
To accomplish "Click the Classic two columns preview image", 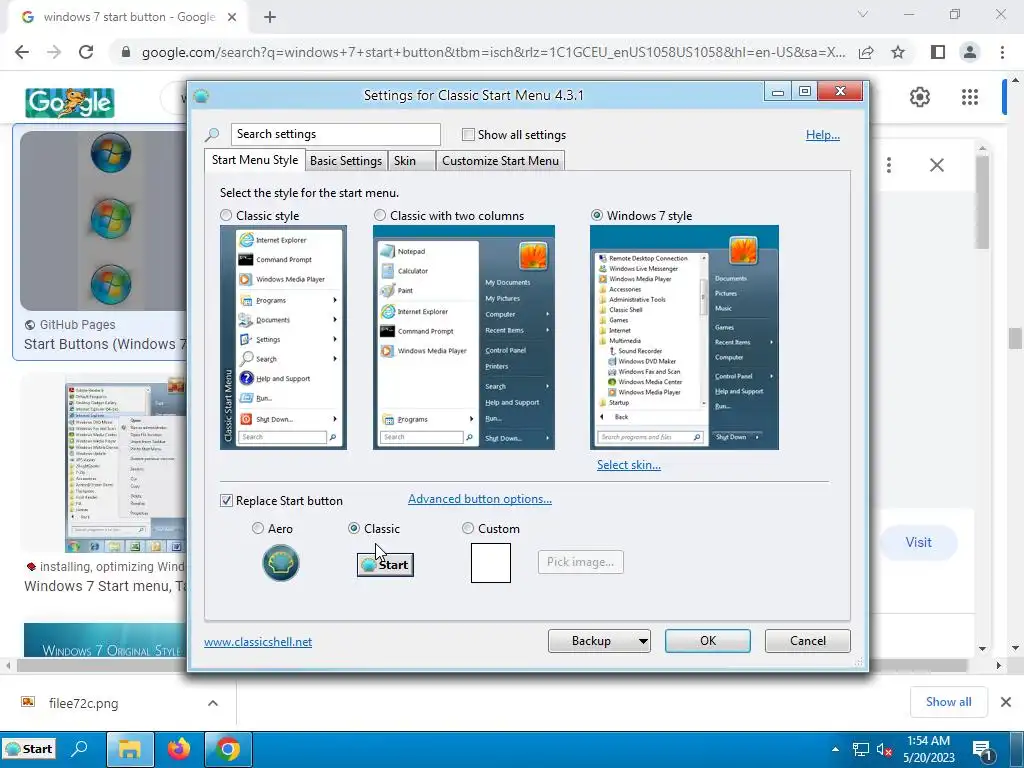I will point(464,338).
